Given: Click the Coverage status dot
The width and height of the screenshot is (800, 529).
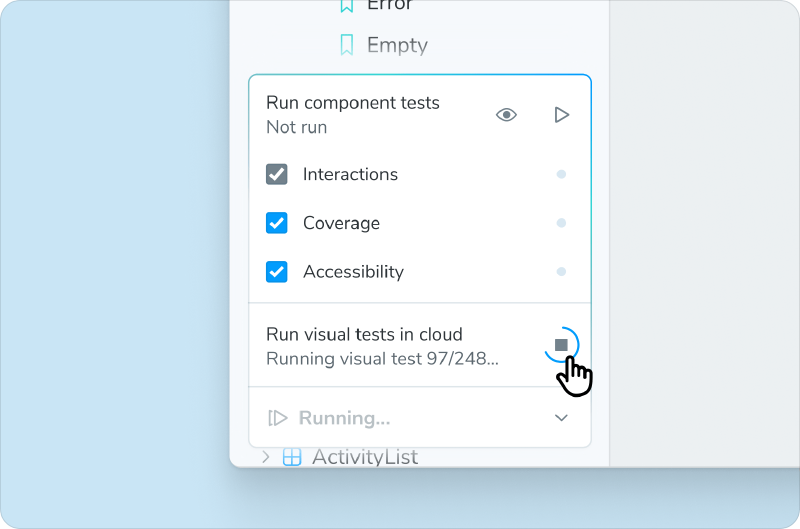Looking at the screenshot, I should (x=561, y=223).
